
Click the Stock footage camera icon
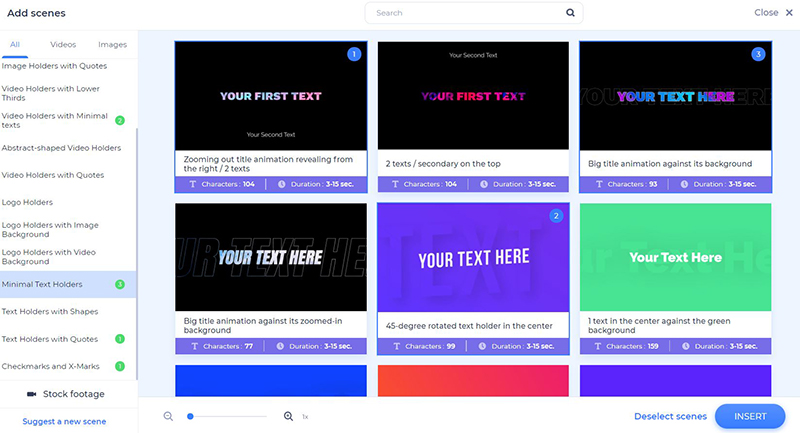(x=31, y=394)
